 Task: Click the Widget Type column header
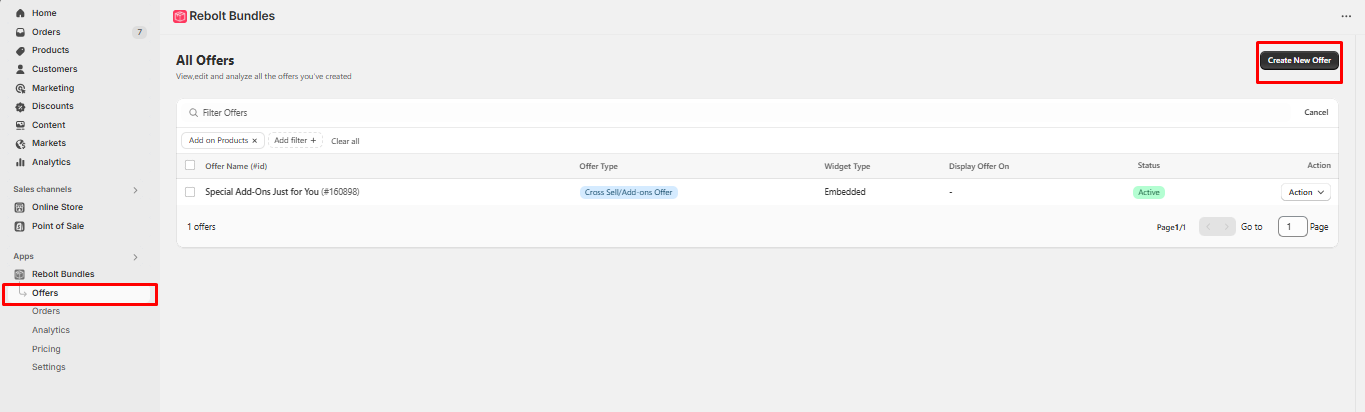[847, 166]
